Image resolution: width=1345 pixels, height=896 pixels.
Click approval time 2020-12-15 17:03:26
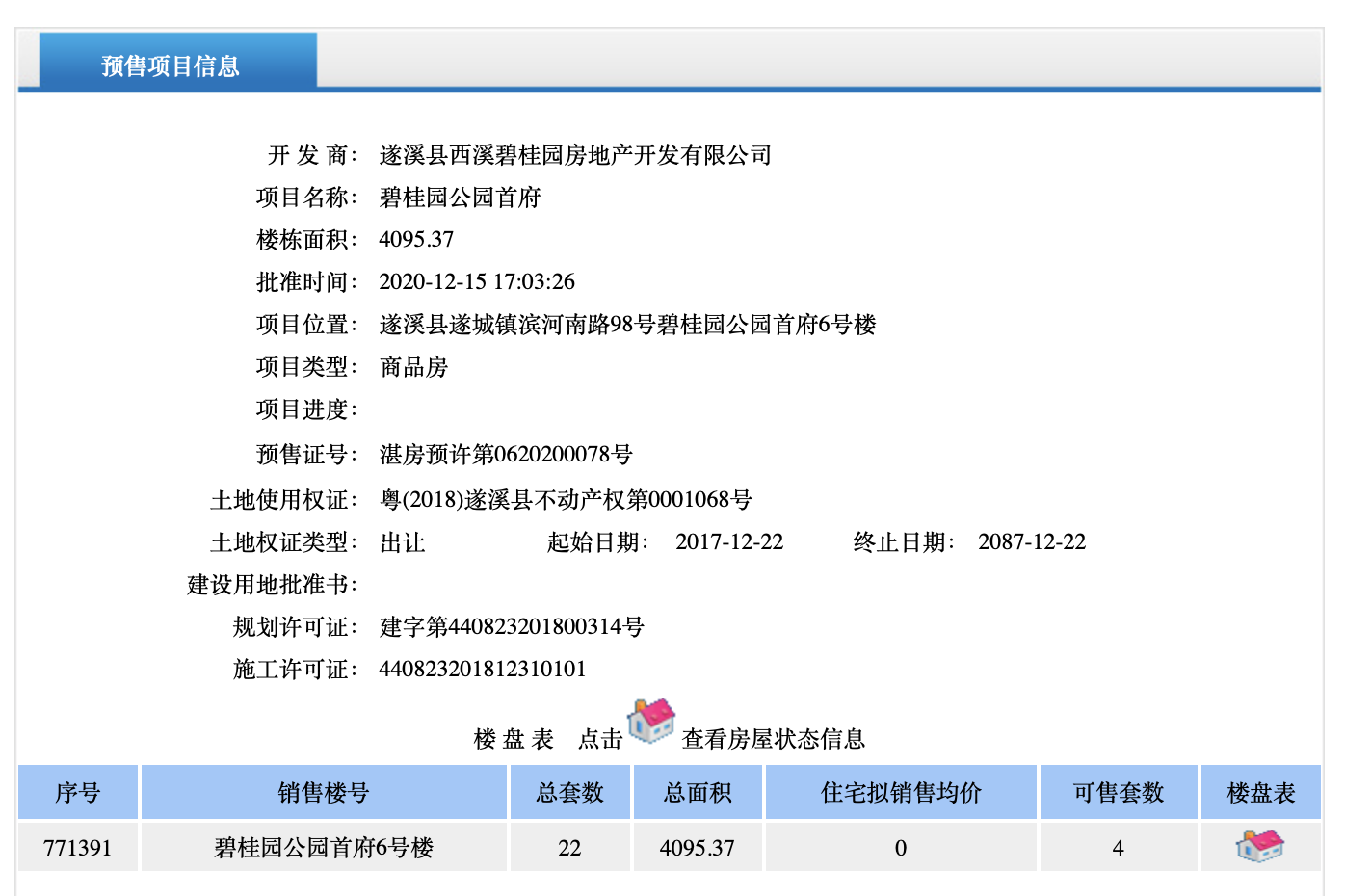(477, 281)
